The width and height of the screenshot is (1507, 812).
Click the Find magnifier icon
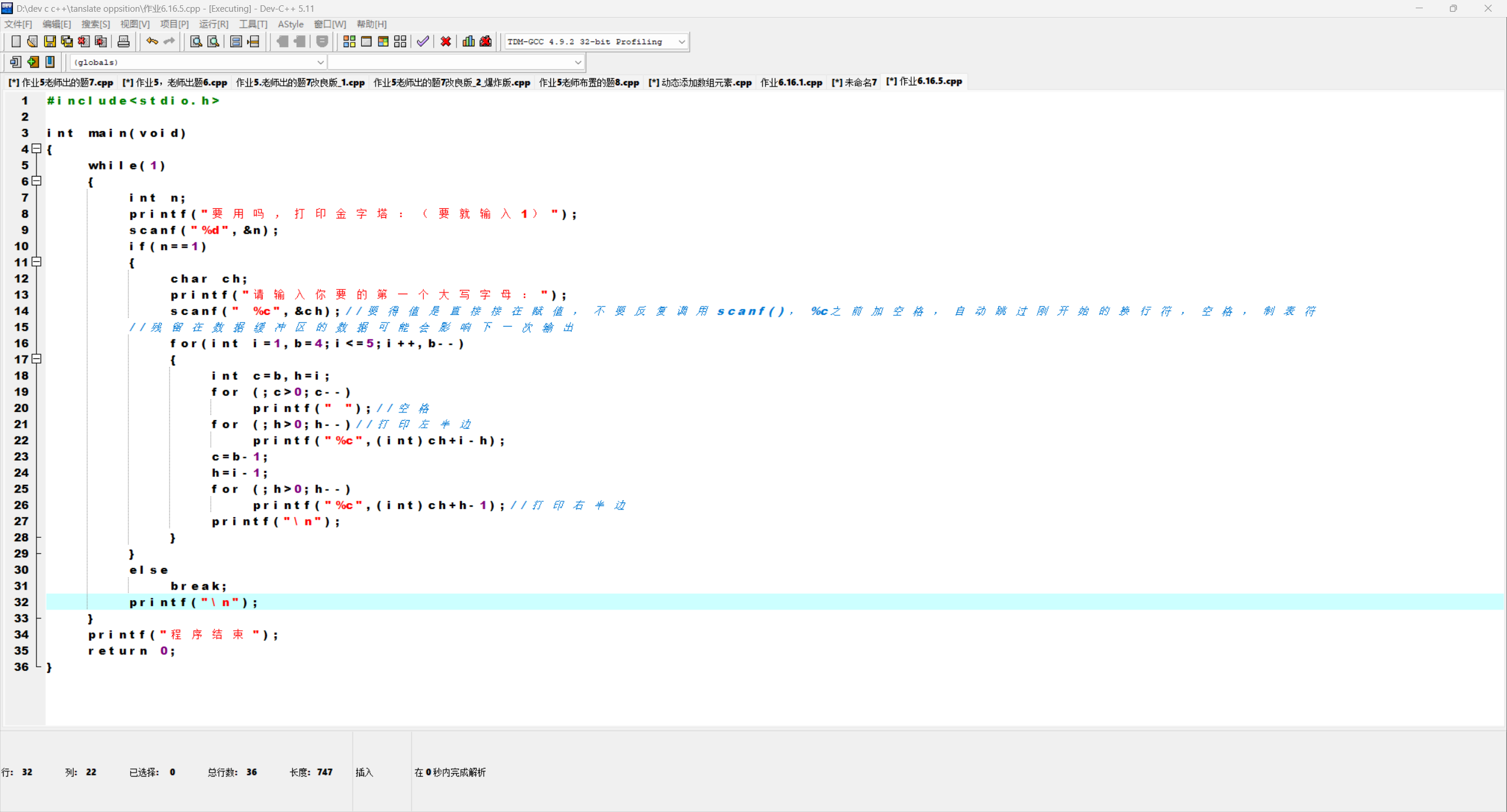tap(196, 41)
